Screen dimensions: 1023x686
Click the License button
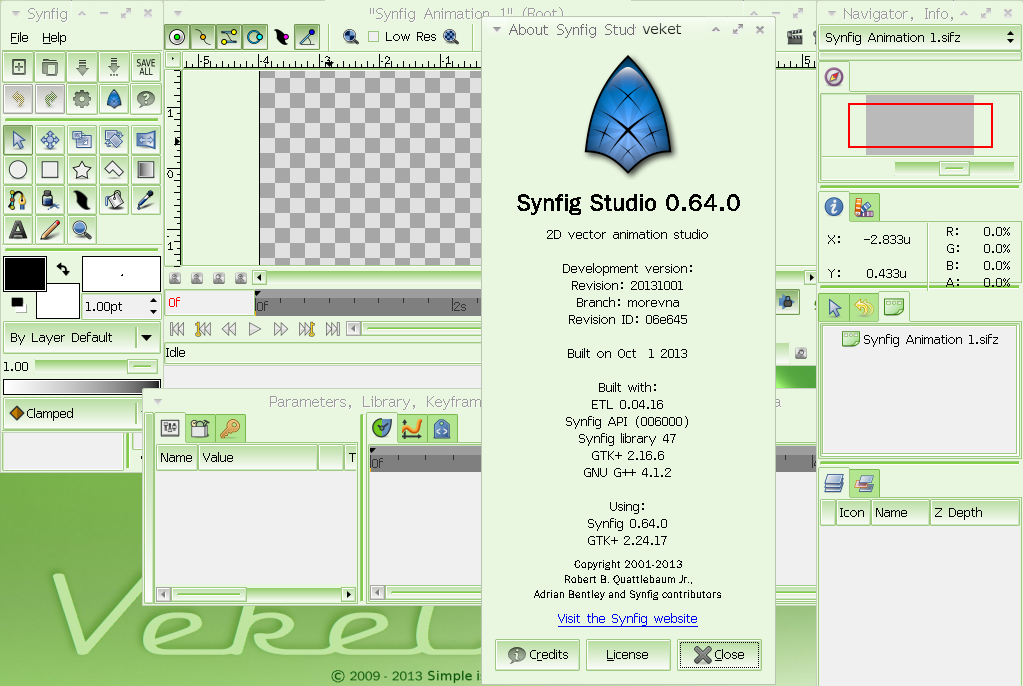click(x=628, y=655)
